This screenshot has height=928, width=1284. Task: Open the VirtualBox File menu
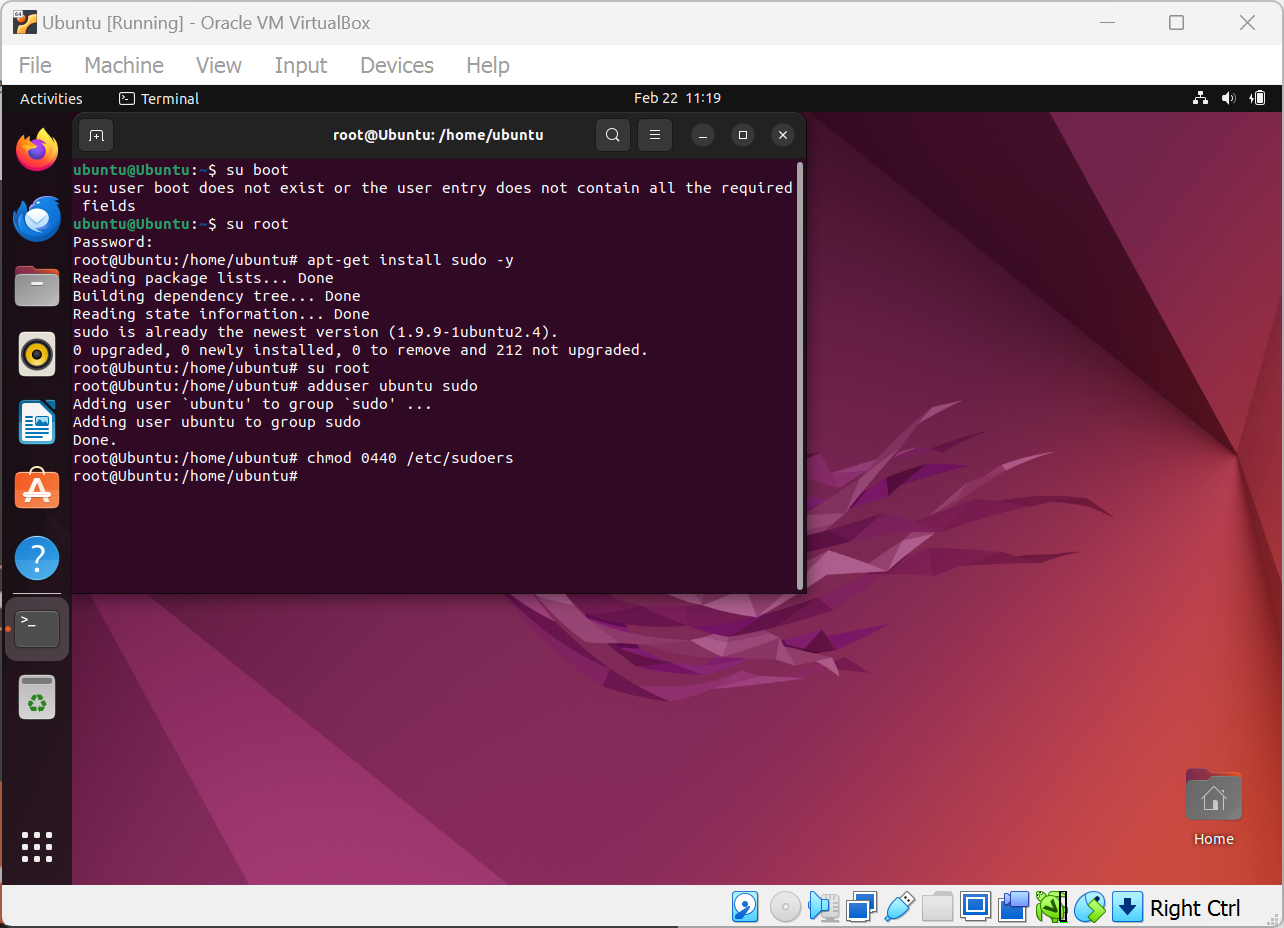pyautogui.click(x=35, y=65)
